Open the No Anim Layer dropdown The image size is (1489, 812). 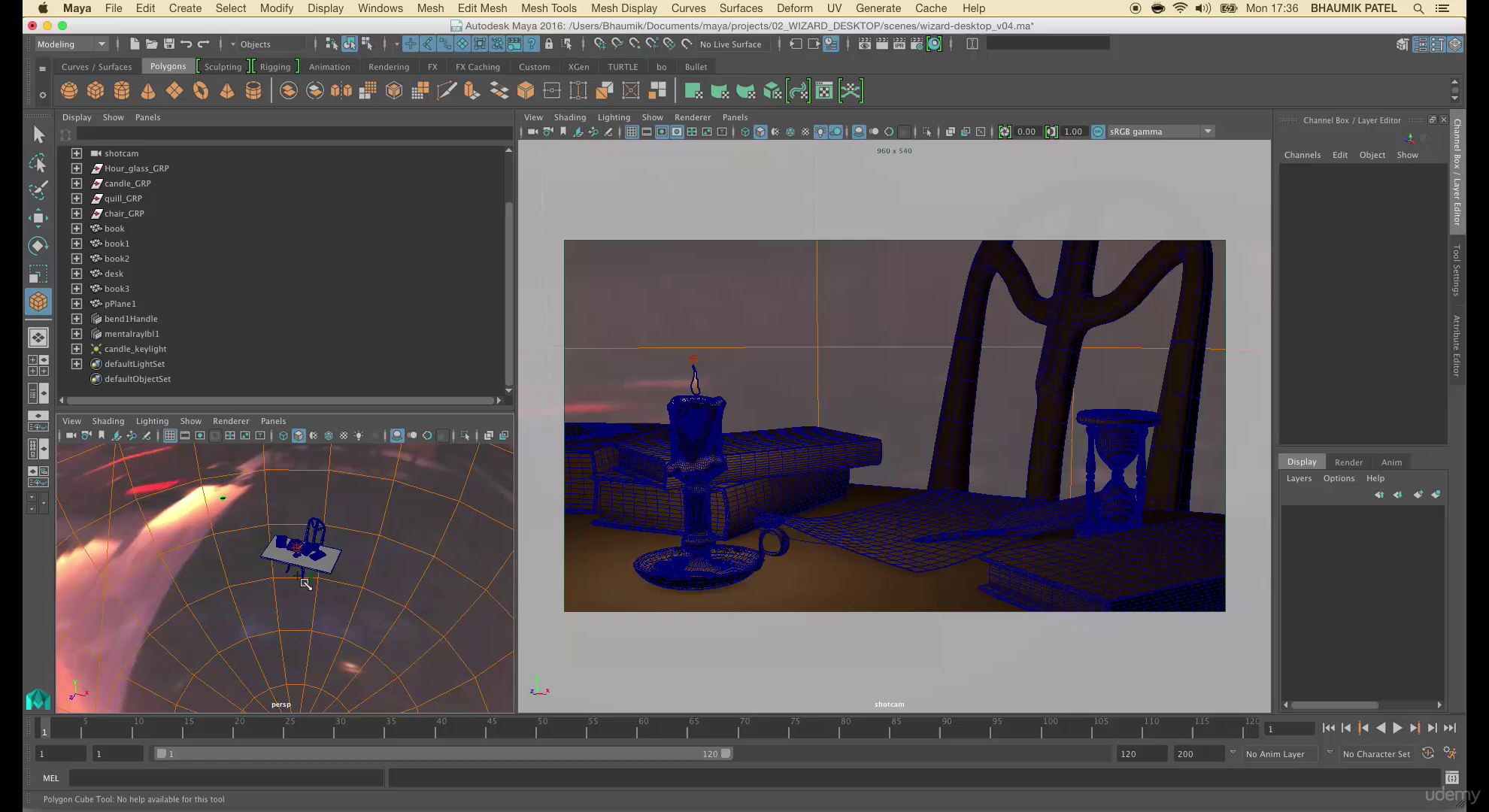point(1280,753)
